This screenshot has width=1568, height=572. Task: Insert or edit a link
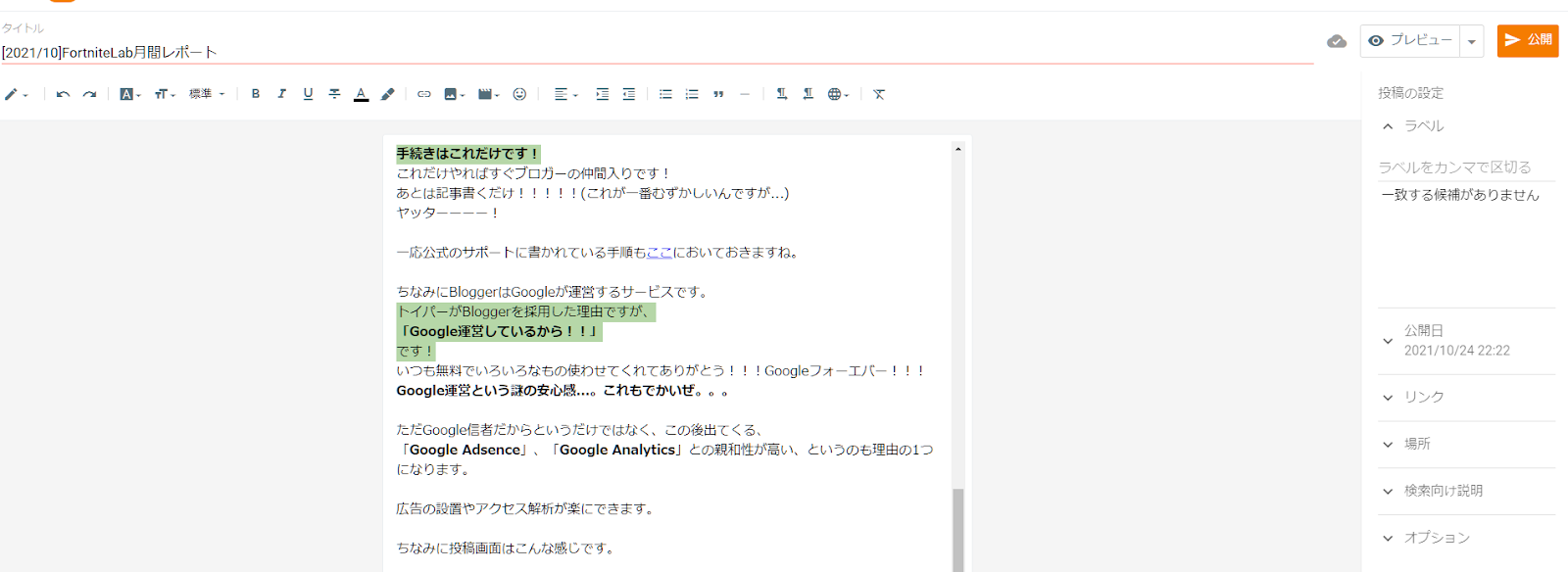coord(424,94)
